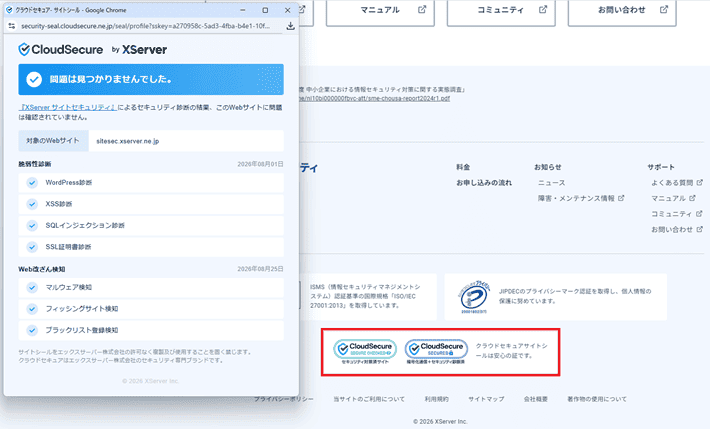Select sitesec.xserver.ne.jp target site text
This screenshot has height=429, width=710.
pos(128,141)
